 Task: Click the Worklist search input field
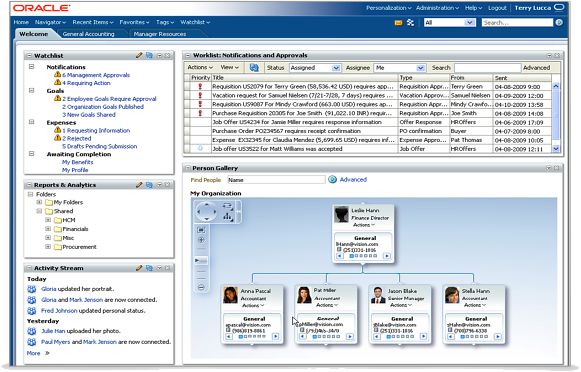point(487,68)
